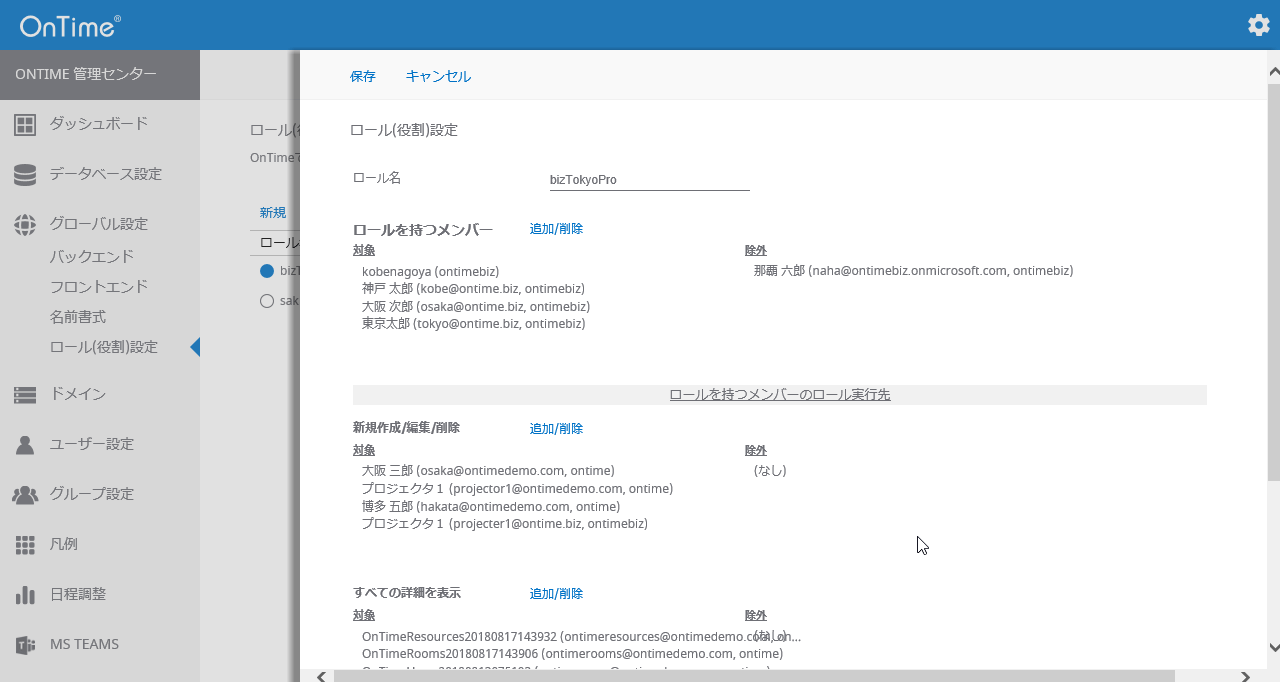
Task: Expand ロールを持つメンバーのロール実行先 section
Action: point(779,394)
